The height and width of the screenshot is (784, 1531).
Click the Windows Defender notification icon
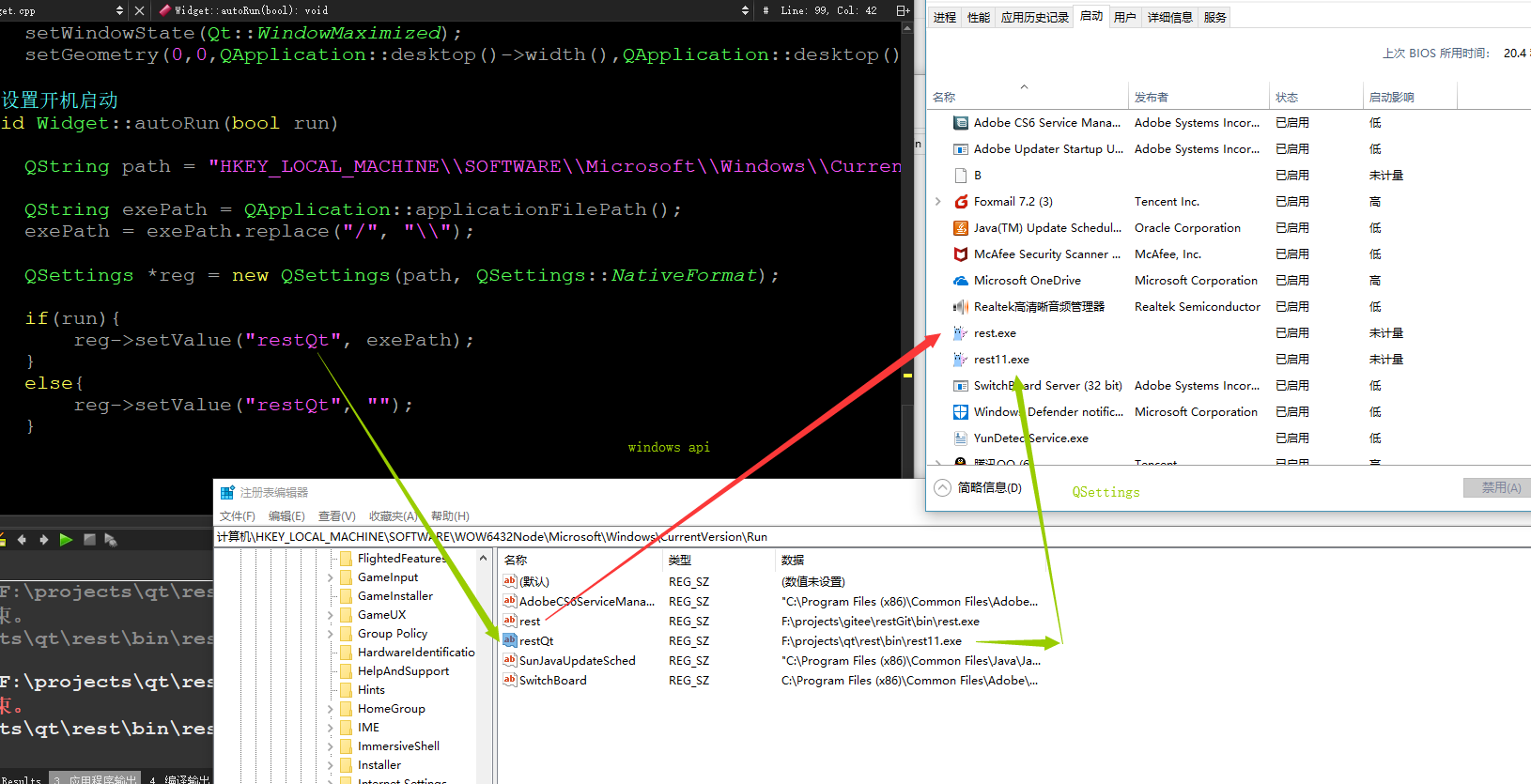(961, 412)
